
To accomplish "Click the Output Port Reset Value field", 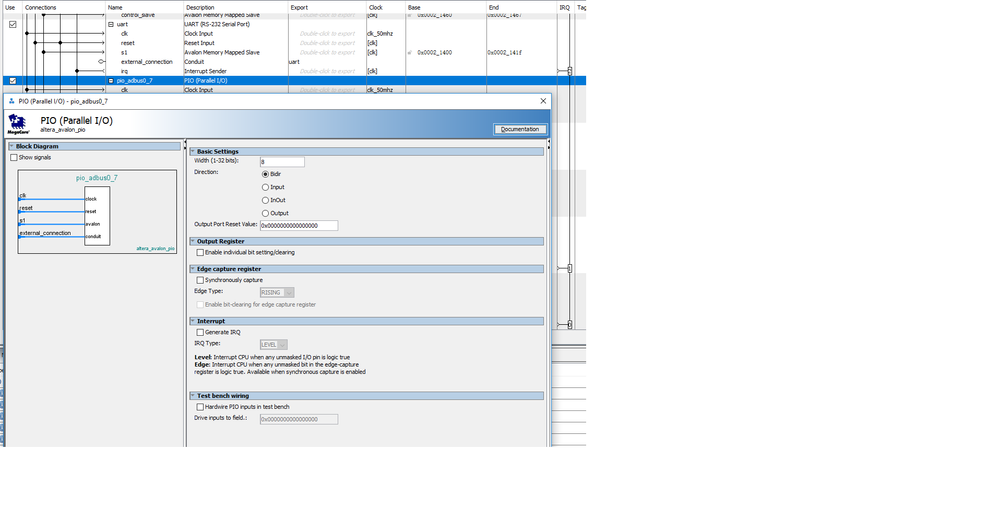I will pos(299,226).
